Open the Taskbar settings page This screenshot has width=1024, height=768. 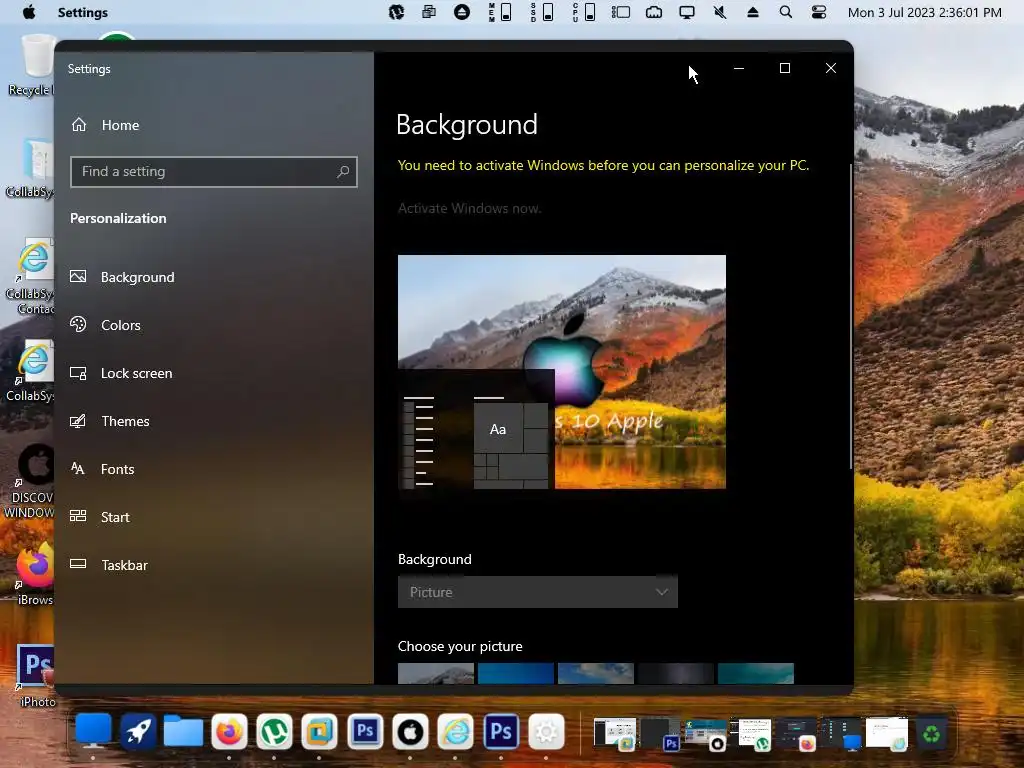click(x=108, y=565)
